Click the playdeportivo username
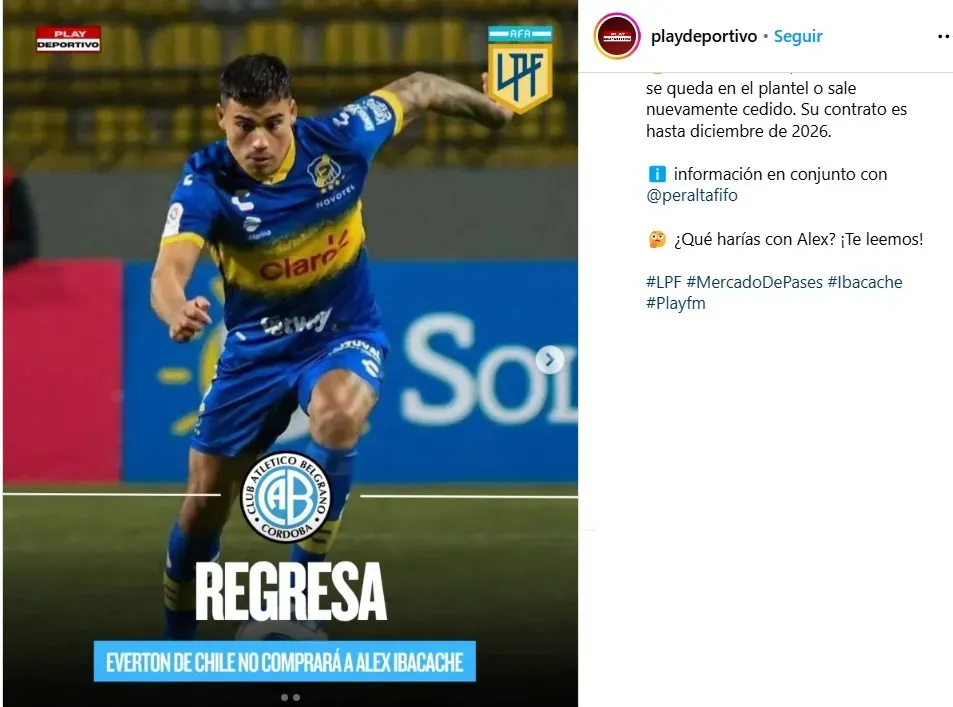This screenshot has height=707, width=953. (704, 36)
